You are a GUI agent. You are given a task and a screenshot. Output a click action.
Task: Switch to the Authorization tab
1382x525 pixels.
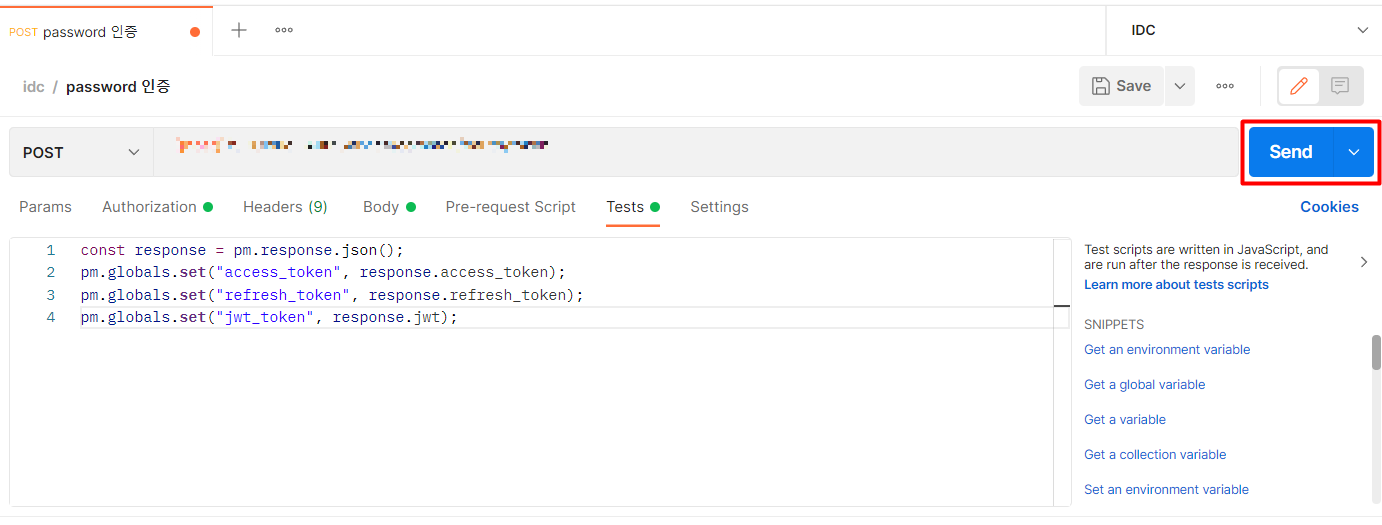click(157, 207)
